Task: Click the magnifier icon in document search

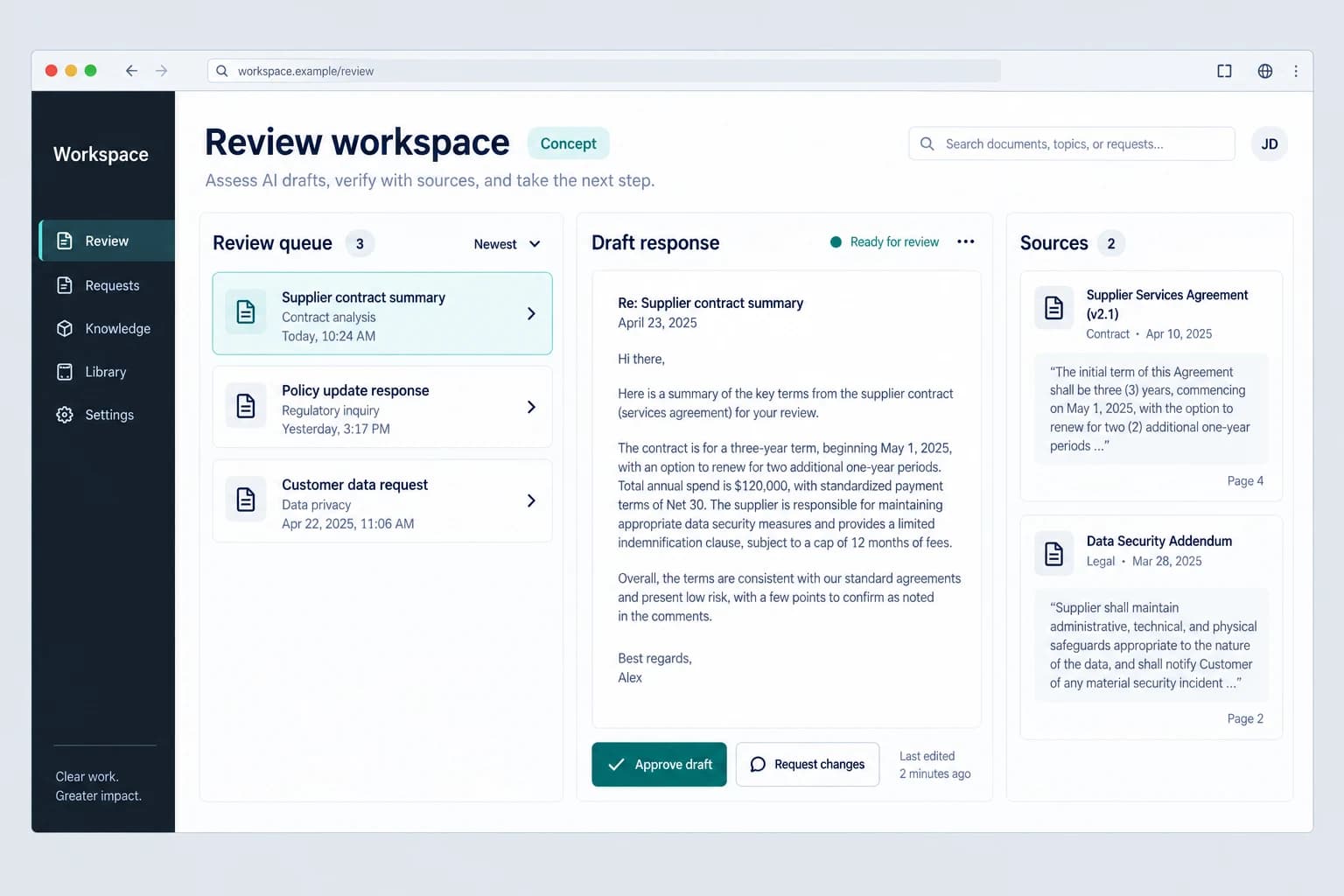Action: (x=927, y=143)
